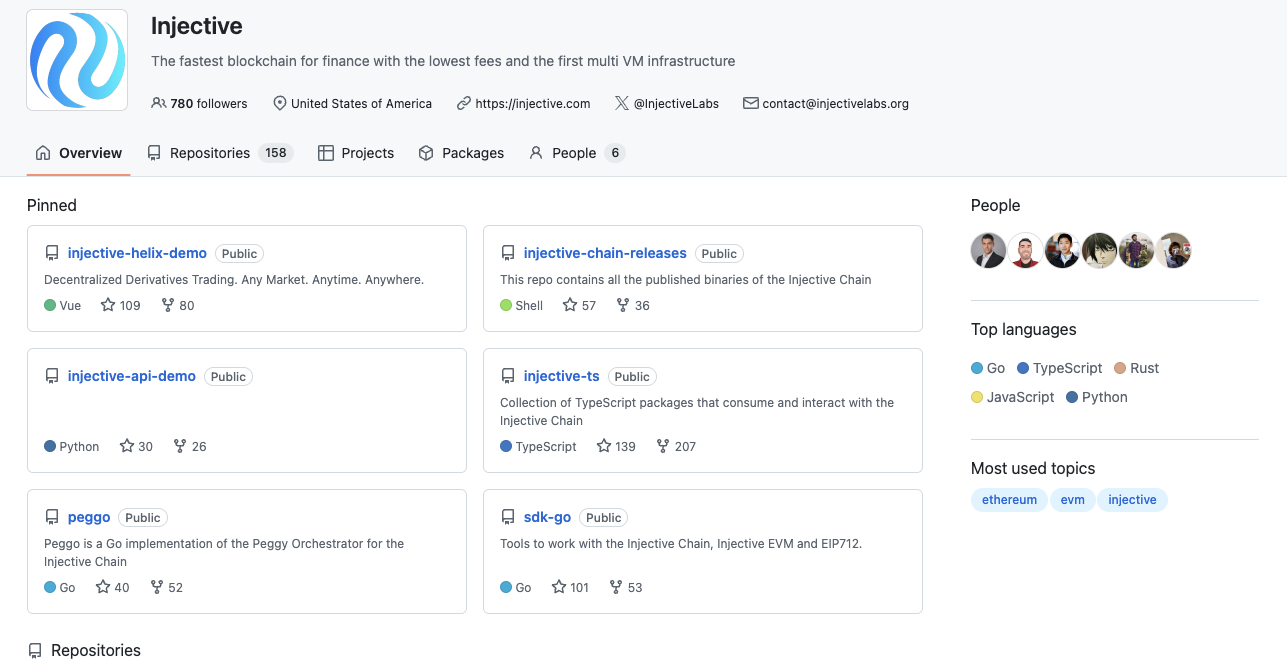The width and height of the screenshot is (1287, 661).
Task: View the 109 stars of injective-helix-demo
Action: pyautogui.click(x=121, y=305)
